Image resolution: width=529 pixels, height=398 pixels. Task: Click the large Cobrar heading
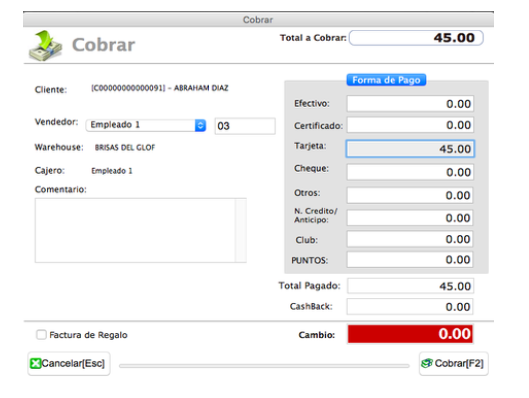tap(104, 45)
